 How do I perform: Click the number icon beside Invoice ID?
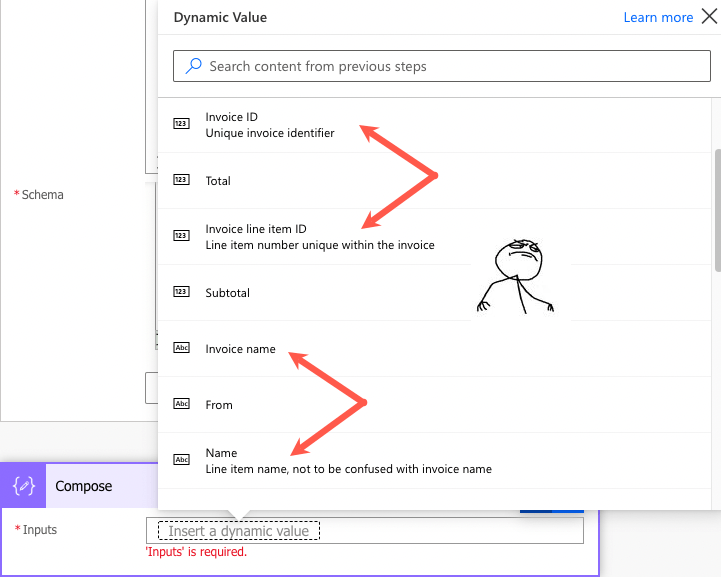[181, 124]
